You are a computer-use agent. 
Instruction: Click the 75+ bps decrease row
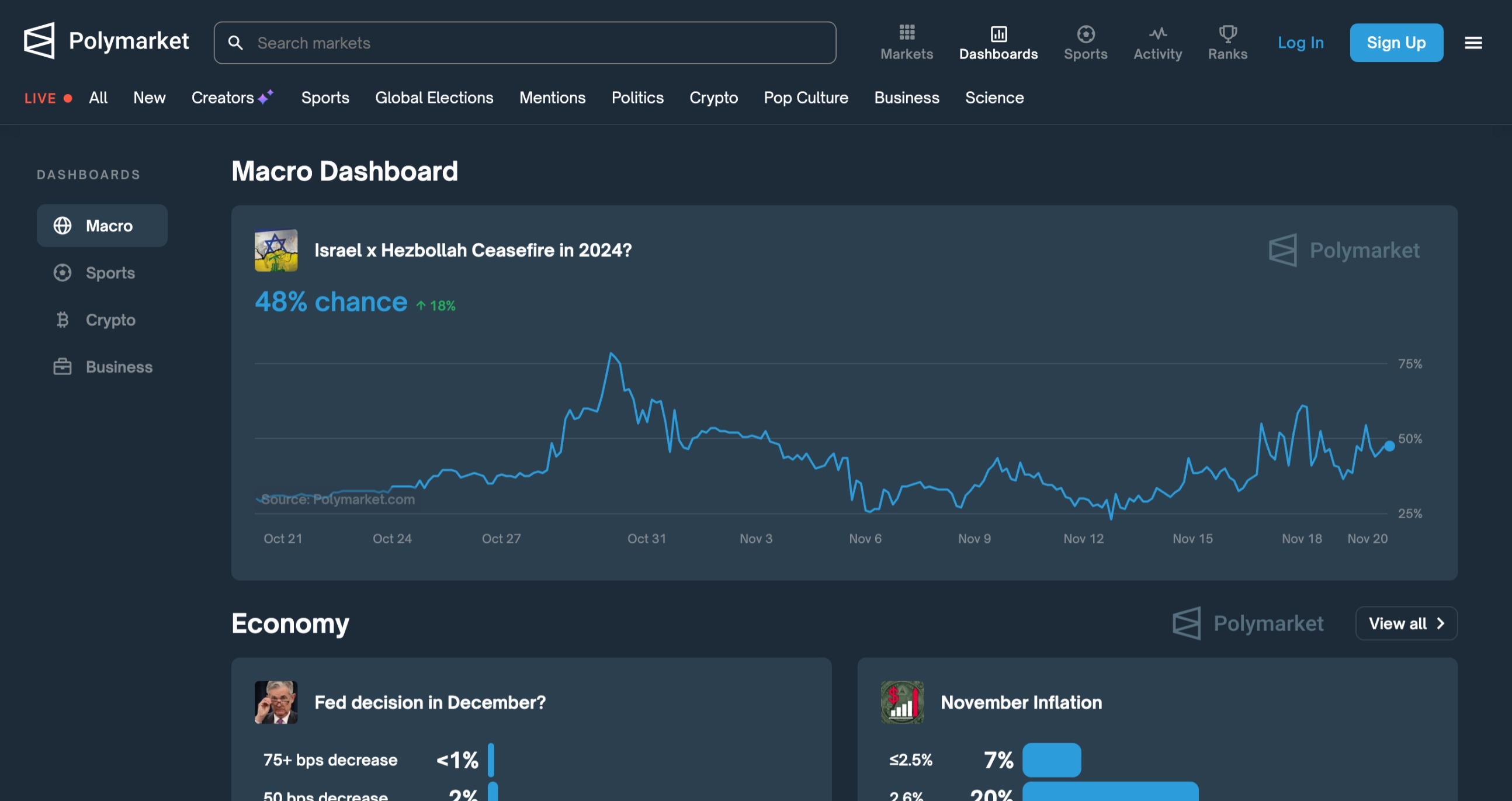coord(379,760)
